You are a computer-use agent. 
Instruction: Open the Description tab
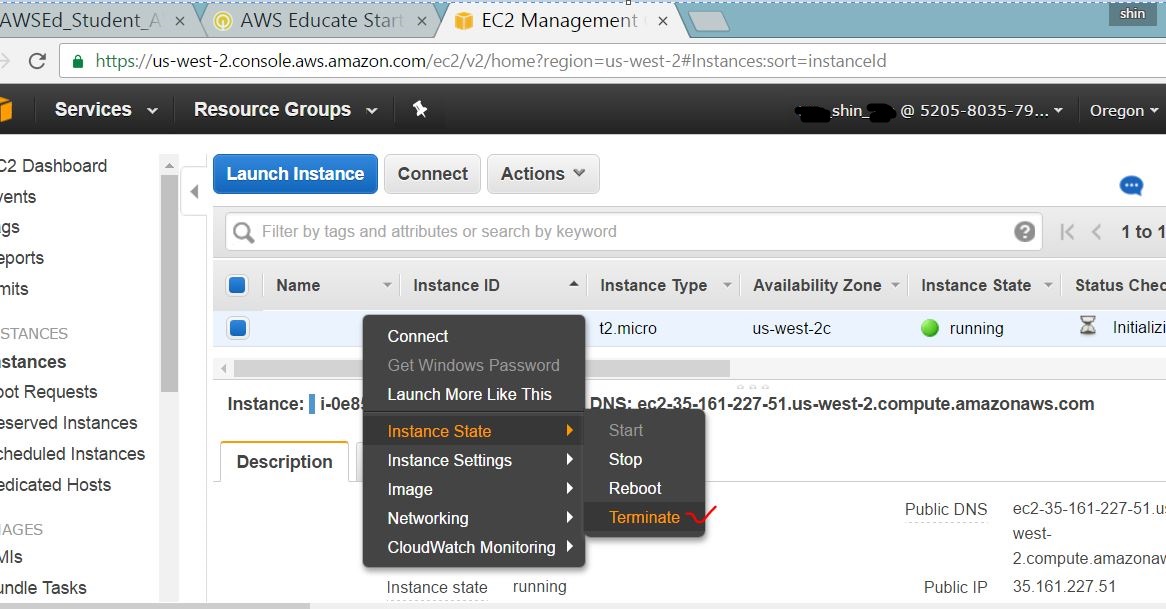(x=284, y=462)
